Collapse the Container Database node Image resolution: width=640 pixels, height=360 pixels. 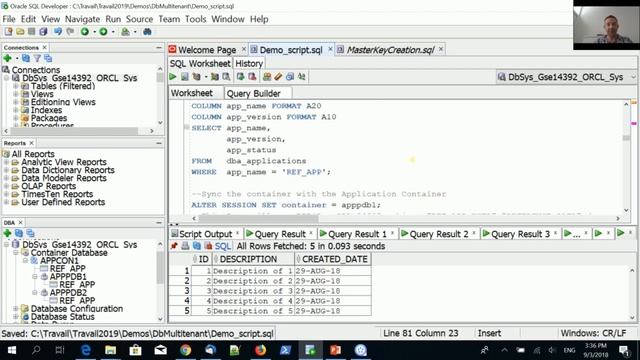tap(16, 253)
